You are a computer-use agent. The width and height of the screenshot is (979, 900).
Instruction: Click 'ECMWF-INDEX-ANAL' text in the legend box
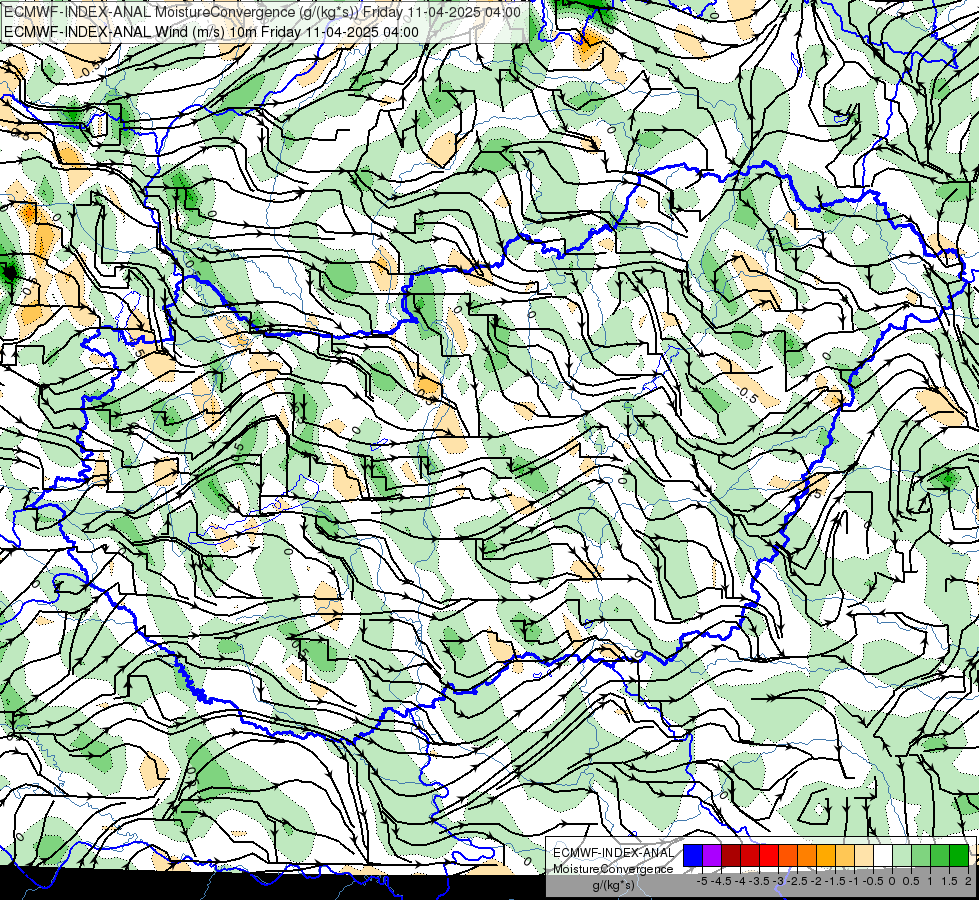coord(614,853)
